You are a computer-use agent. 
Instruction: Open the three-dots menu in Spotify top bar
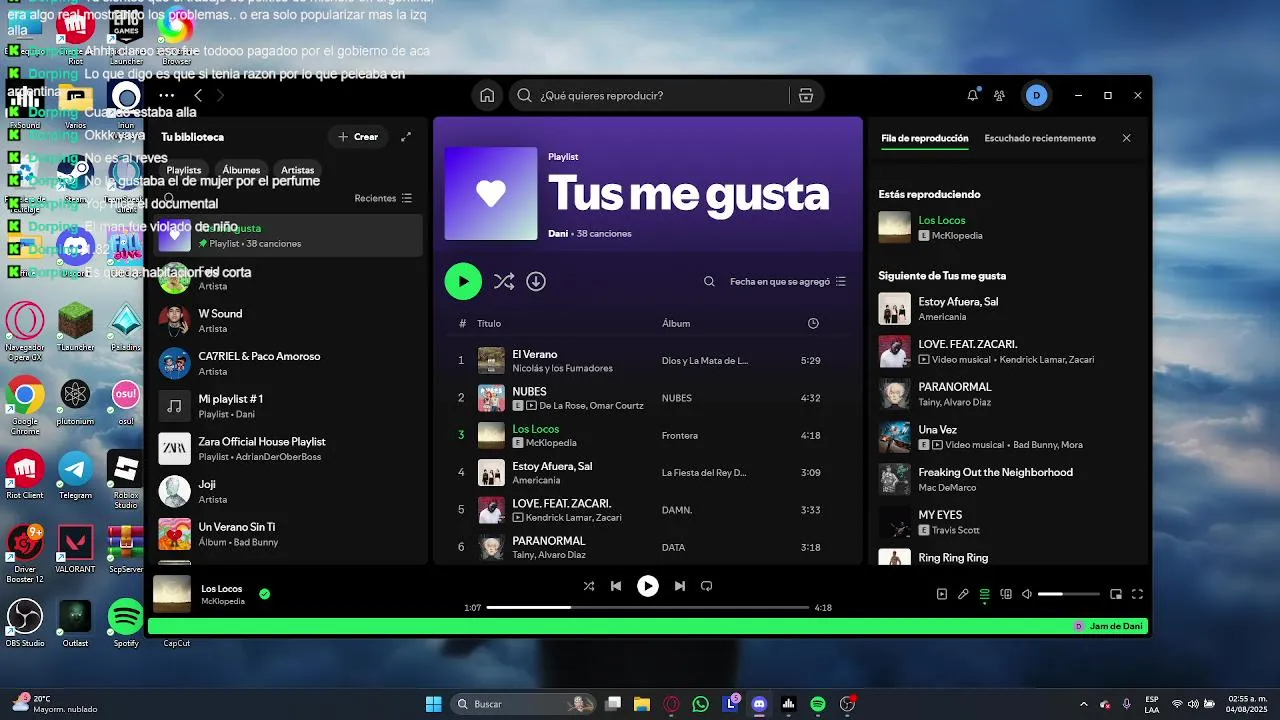click(x=167, y=96)
